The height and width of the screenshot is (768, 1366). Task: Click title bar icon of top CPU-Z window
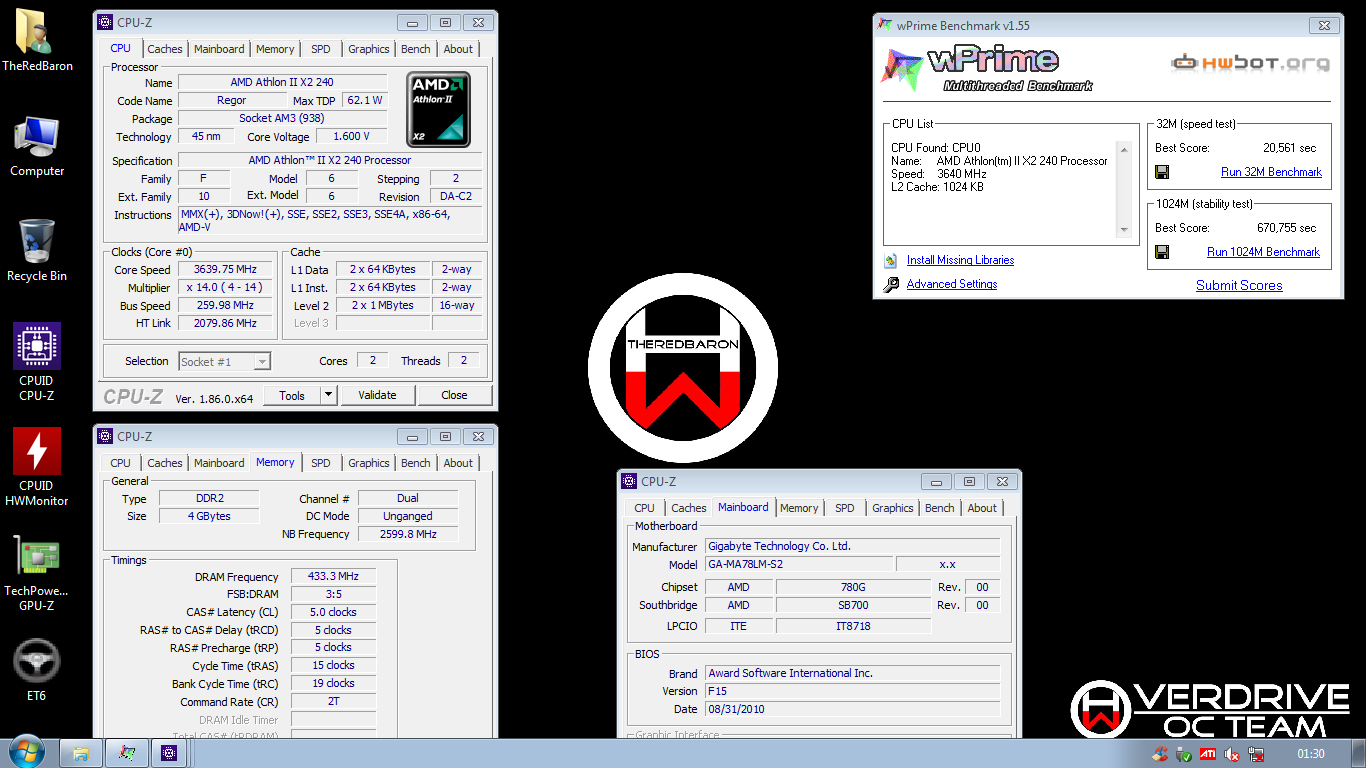[104, 22]
